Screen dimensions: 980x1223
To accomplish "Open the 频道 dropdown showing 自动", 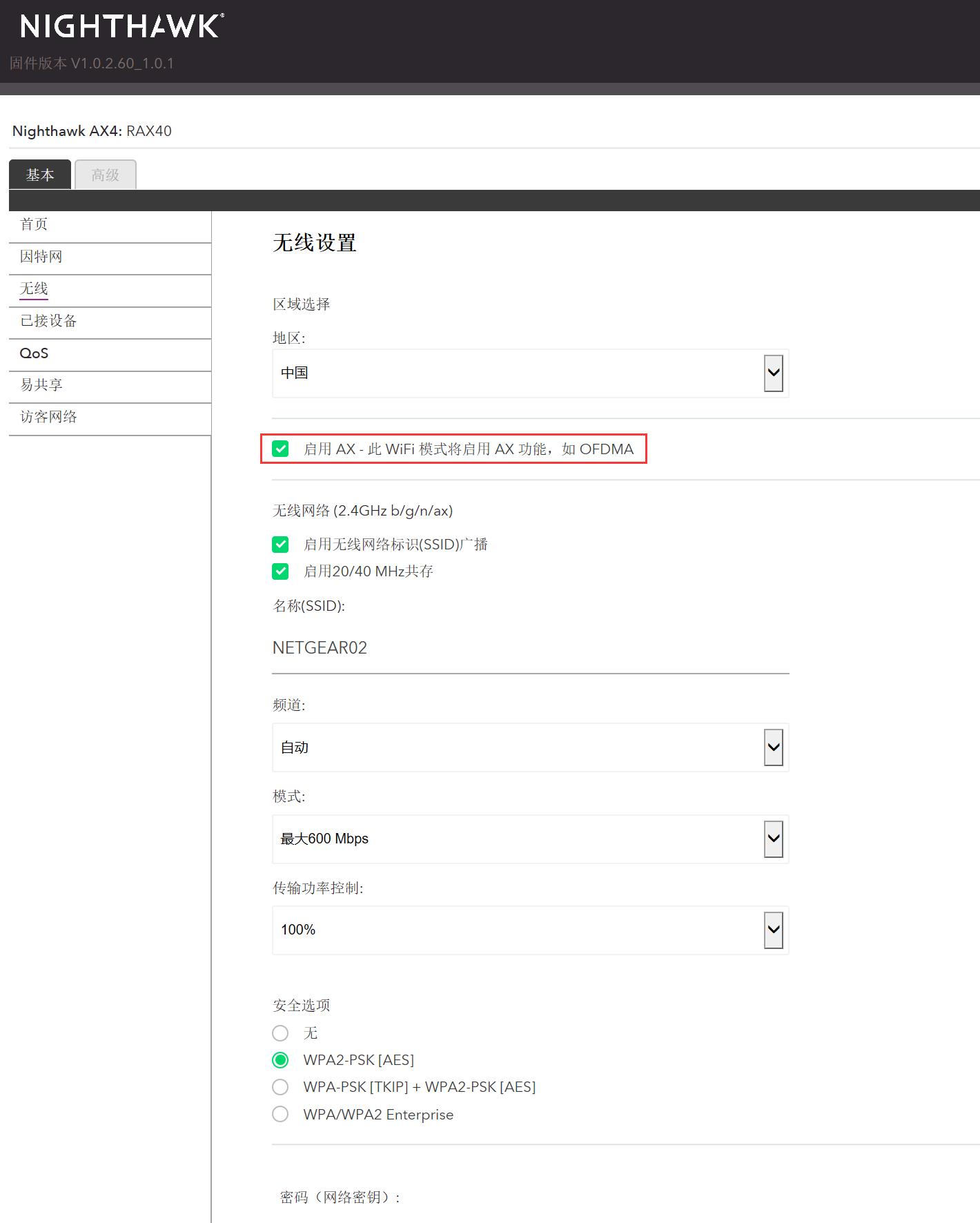I will click(x=530, y=747).
